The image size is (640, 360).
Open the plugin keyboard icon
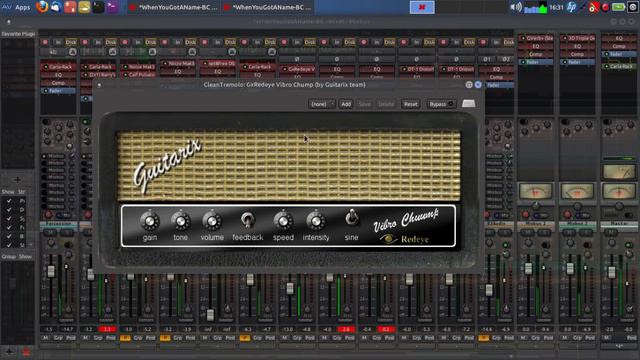[x=469, y=104]
